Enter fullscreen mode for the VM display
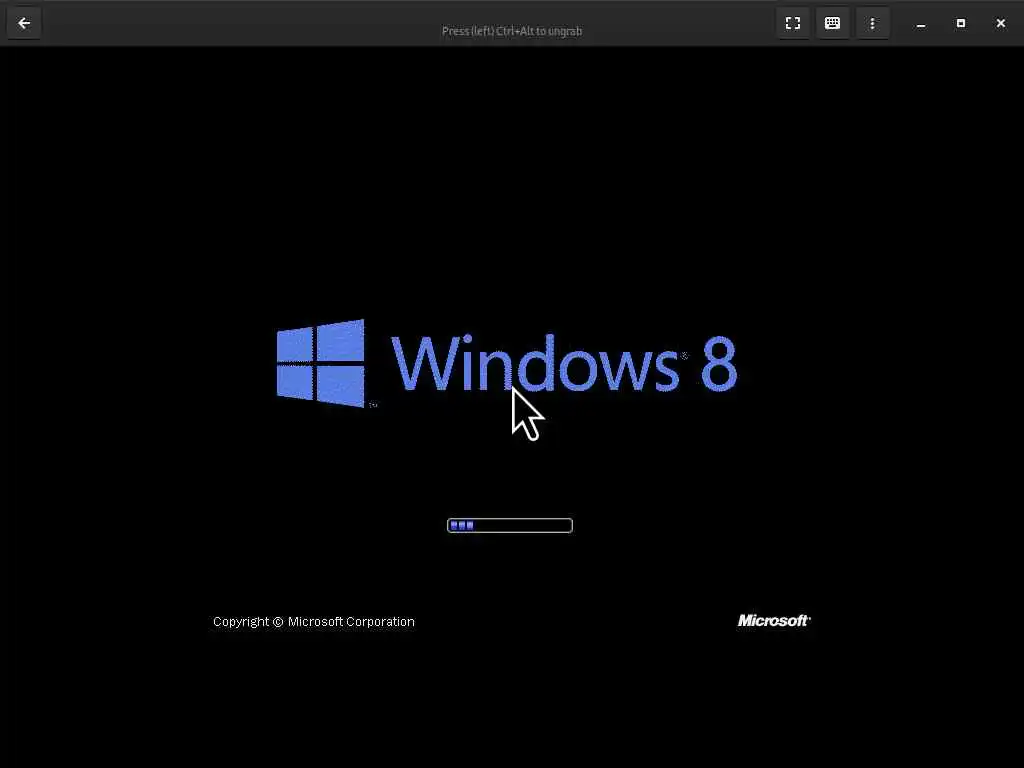Screen dimensions: 1024x768 click(793, 24)
